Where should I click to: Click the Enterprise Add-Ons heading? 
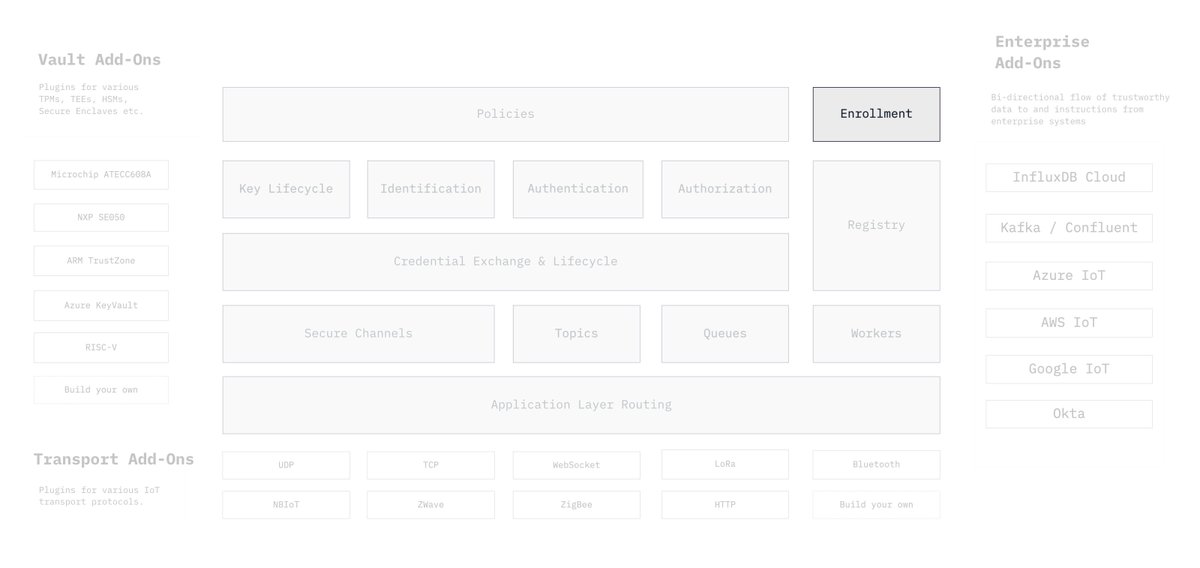[1042, 52]
